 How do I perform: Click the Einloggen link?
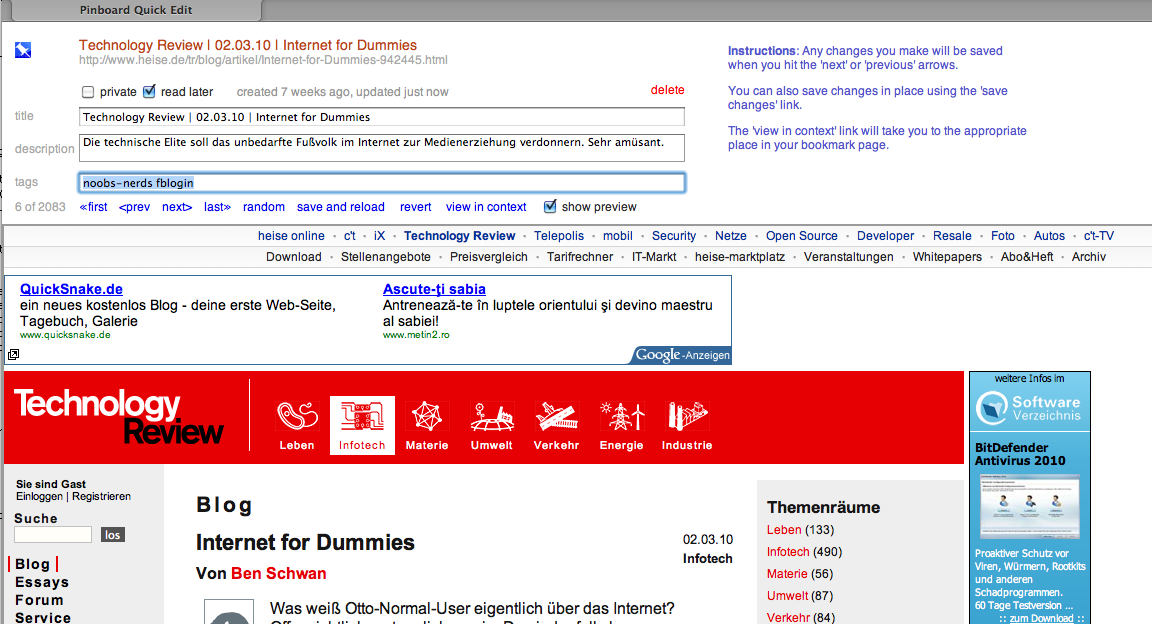(x=40, y=496)
